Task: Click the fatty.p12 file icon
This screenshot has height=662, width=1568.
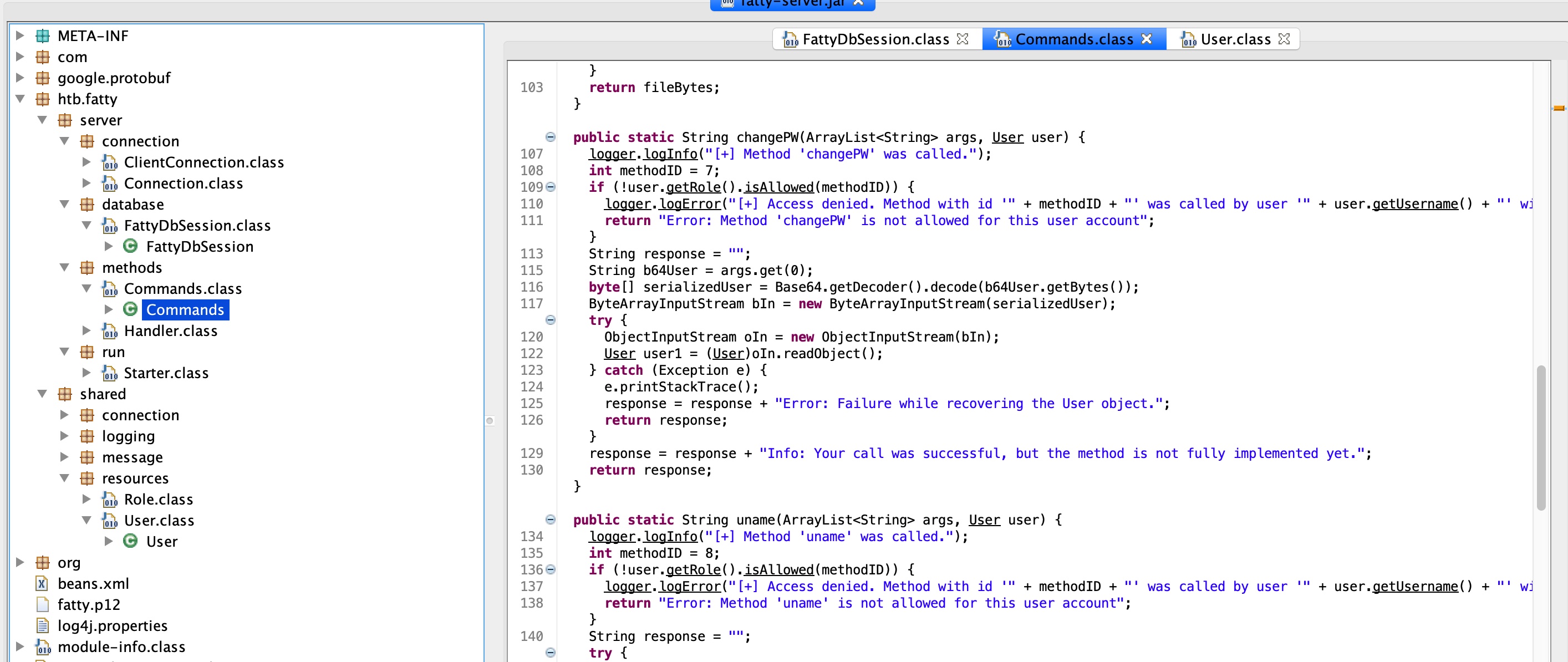Action: 42,604
